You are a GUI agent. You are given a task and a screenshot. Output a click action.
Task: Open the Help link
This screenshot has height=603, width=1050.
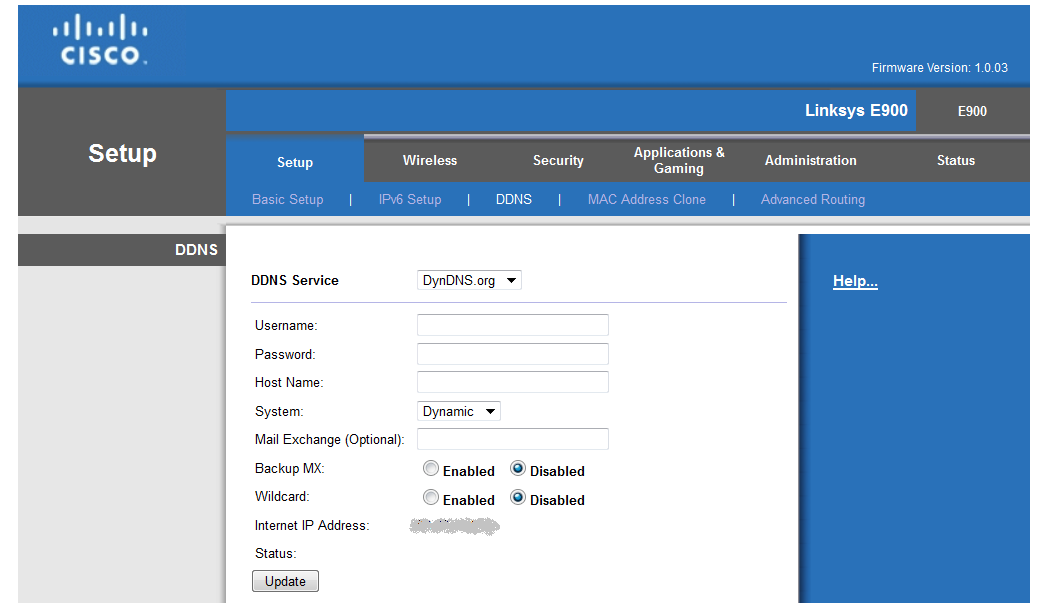pyautogui.click(x=855, y=281)
